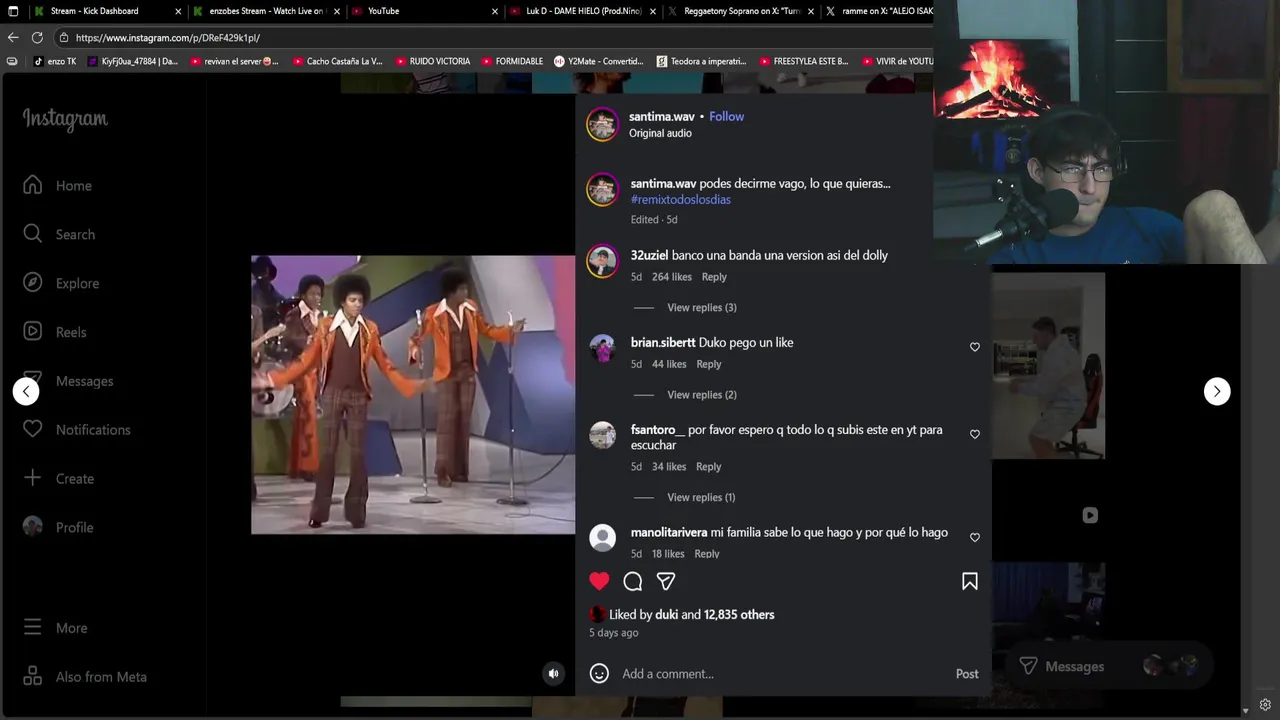This screenshot has height=720, width=1280.
Task: Open 32uziel's profile avatar
Action: click(x=602, y=261)
